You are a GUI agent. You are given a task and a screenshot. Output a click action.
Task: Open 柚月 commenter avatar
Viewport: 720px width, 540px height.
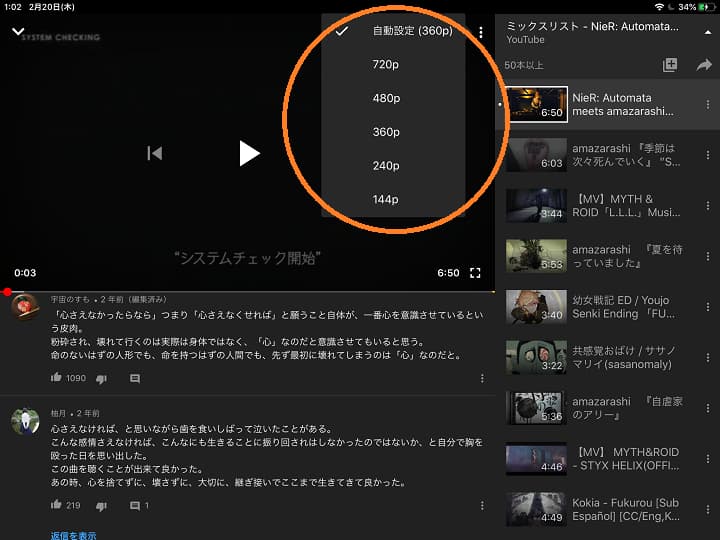click(x=25, y=420)
